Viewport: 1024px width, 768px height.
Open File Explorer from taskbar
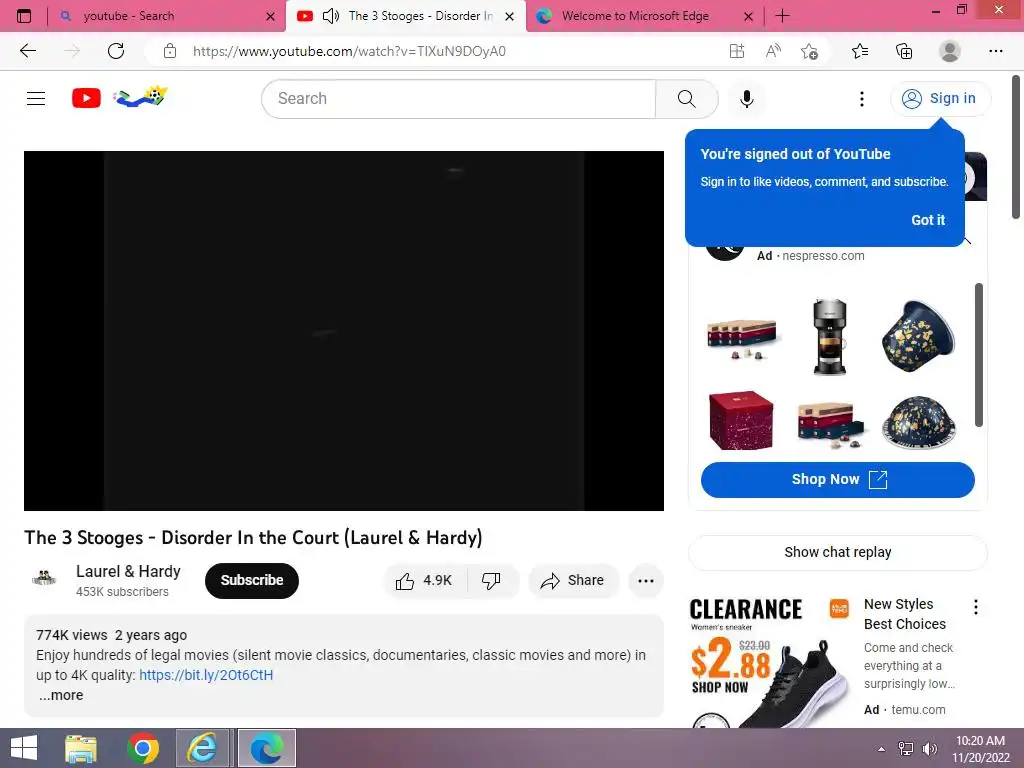[x=82, y=748]
